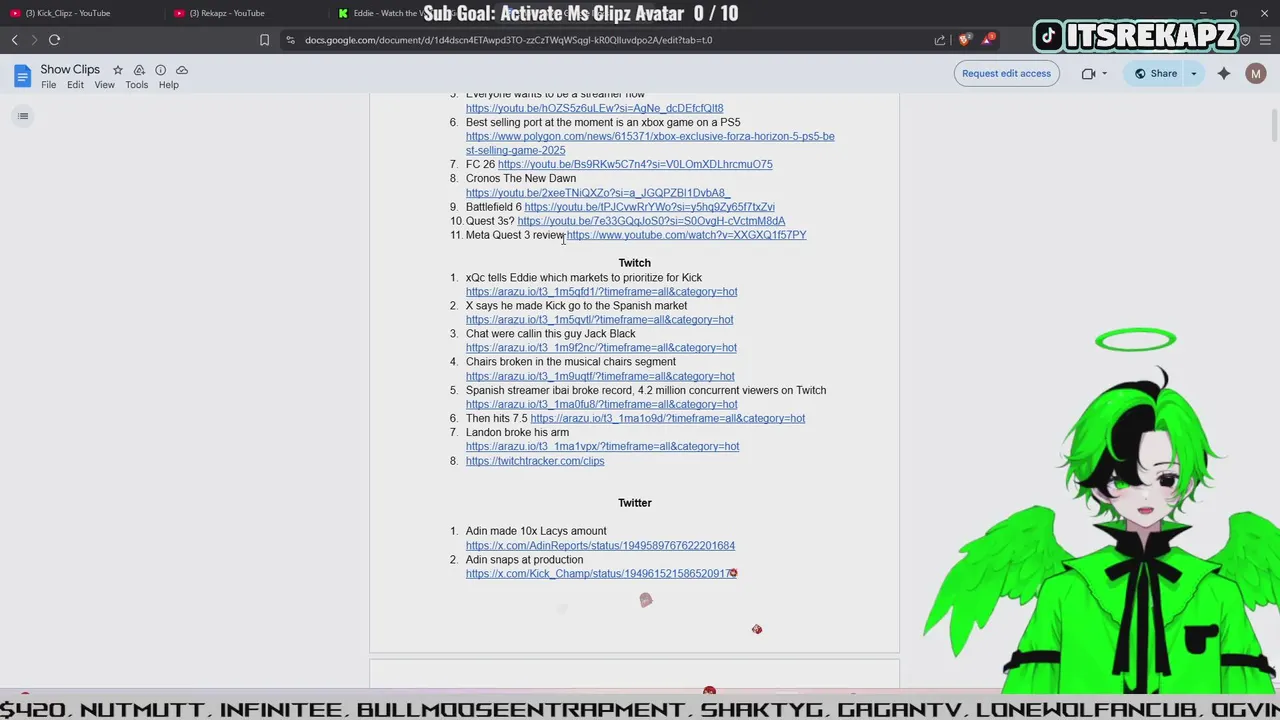Click the Google Docs home icon
The image size is (1280, 720).
(22, 76)
